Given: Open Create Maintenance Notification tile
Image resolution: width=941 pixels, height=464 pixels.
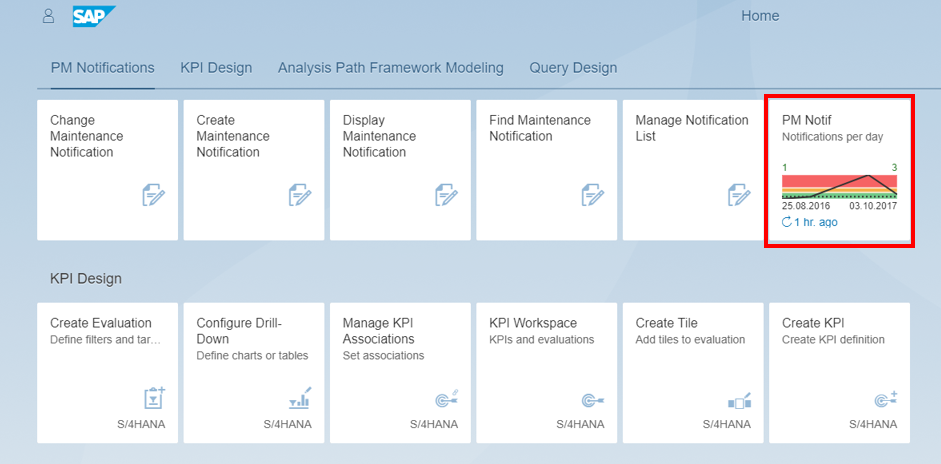Looking at the screenshot, I should point(254,170).
